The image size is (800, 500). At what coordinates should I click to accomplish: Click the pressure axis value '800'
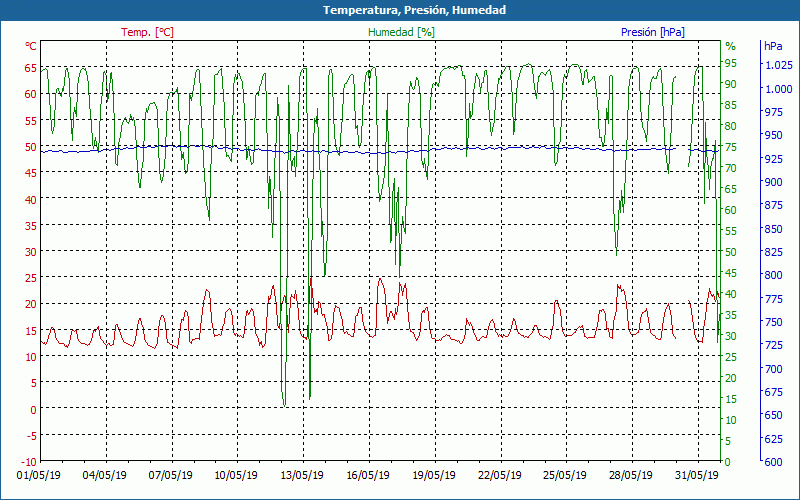pos(773,275)
